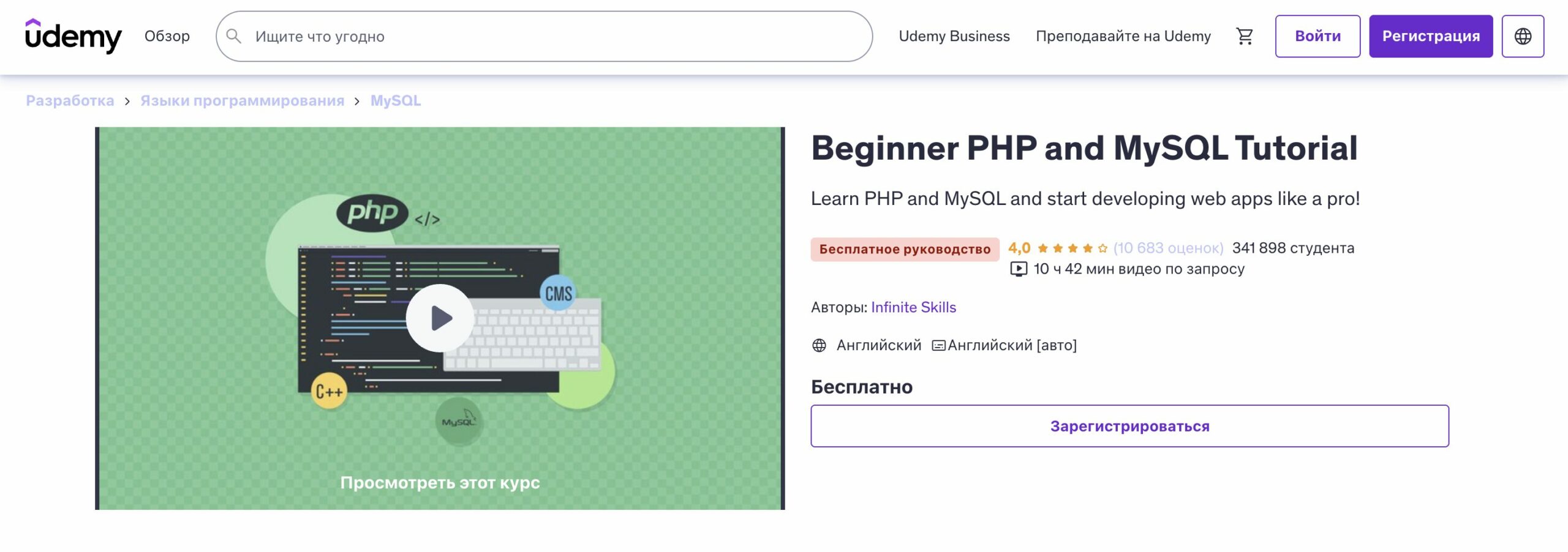This screenshot has width=1568, height=552.
Task: Open Infinite Skills author link
Action: (913, 307)
